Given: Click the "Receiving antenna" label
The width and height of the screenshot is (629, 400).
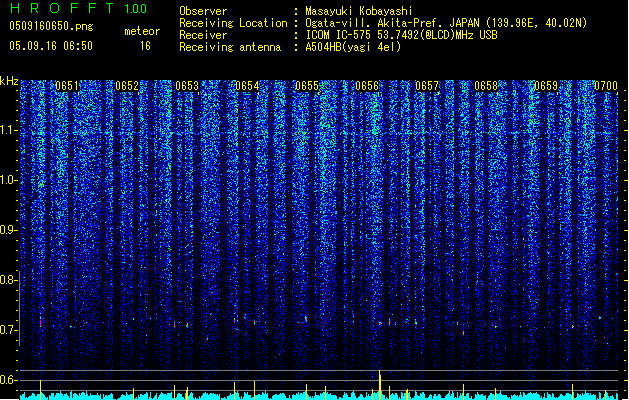Looking at the screenshot, I should pyautogui.click(x=230, y=47).
